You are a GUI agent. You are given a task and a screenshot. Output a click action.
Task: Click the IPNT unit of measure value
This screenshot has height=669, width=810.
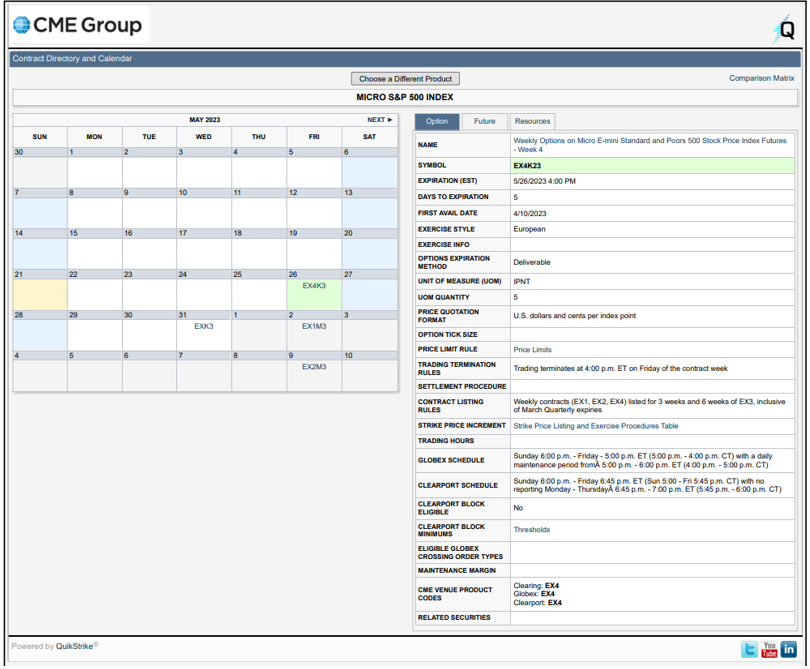point(522,282)
